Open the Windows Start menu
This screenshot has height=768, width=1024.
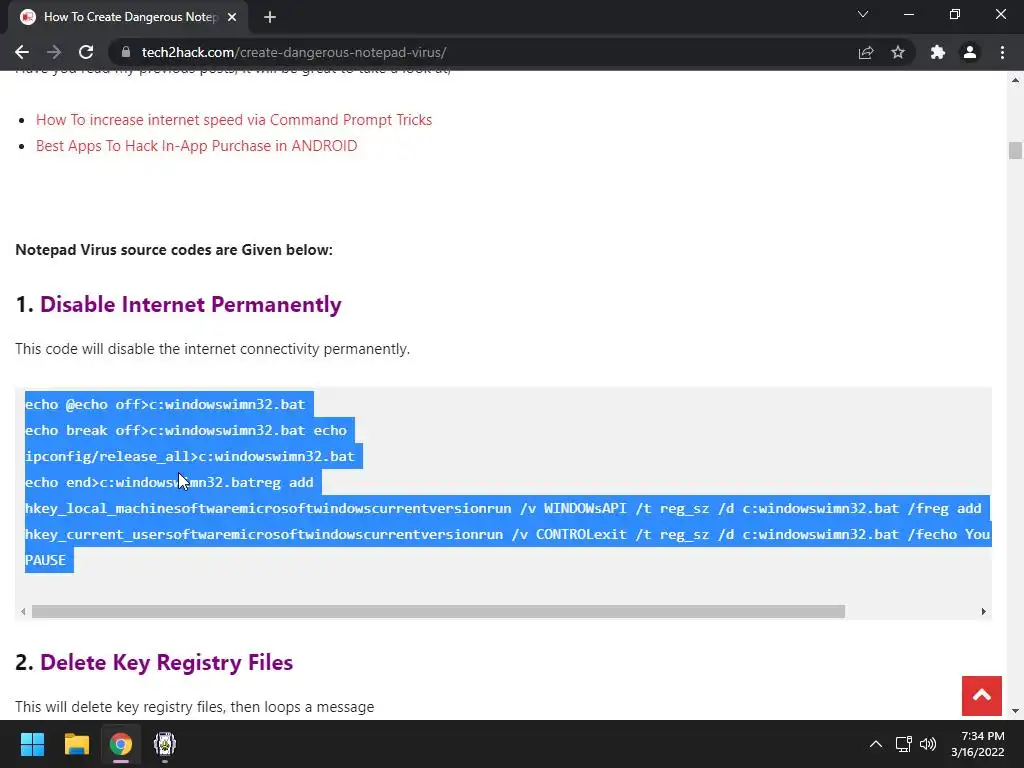[x=32, y=744]
